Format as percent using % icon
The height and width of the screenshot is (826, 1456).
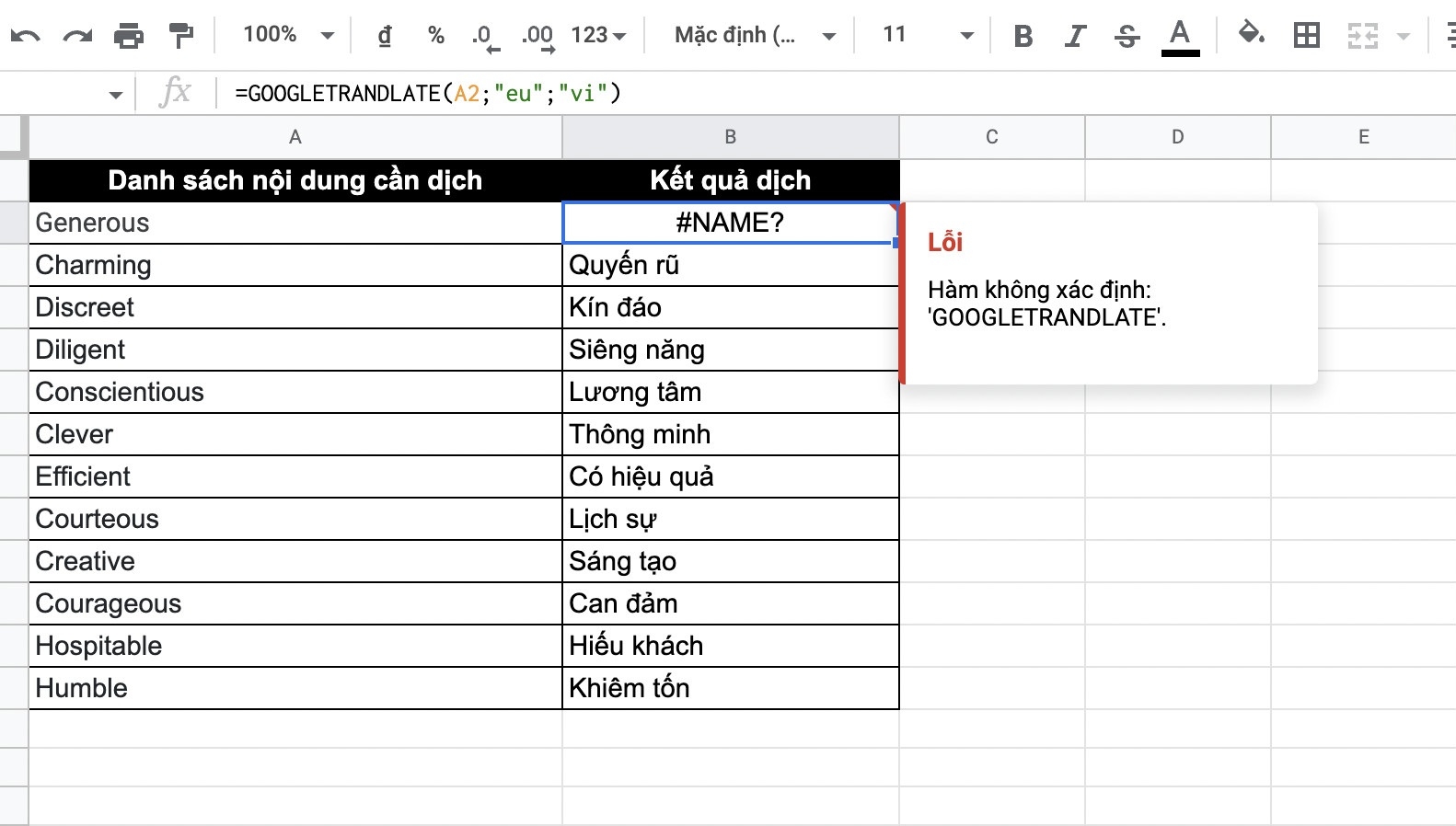coord(436,36)
